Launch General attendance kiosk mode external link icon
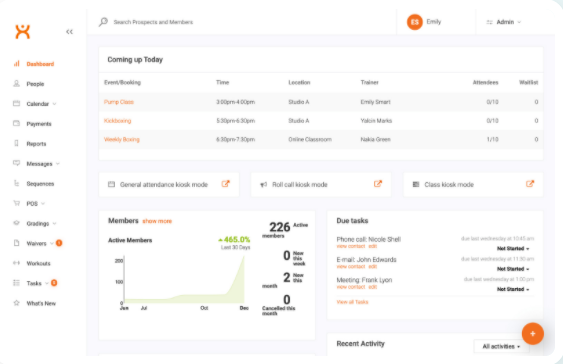This screenshot has height=364, width=563. pos(225,184)
